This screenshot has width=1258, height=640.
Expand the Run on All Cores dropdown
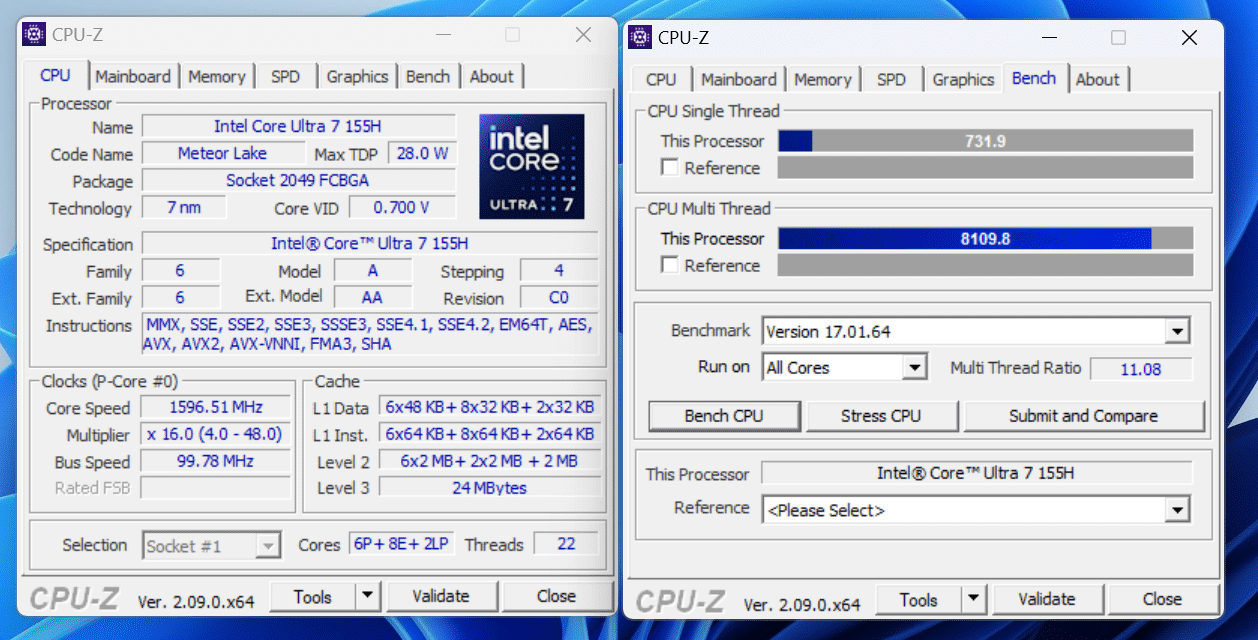tap(914, 368)
